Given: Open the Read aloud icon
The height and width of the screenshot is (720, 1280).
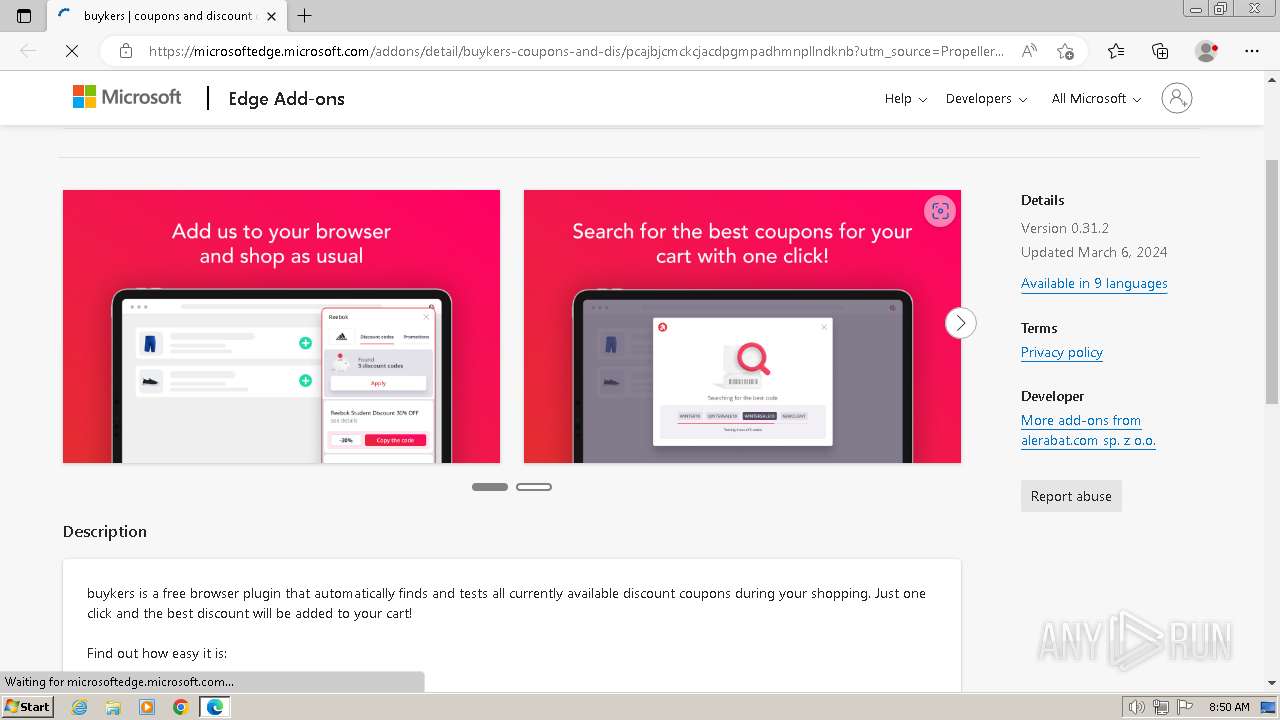Looking at the screenshot, I should click(x=1029, y=51).
